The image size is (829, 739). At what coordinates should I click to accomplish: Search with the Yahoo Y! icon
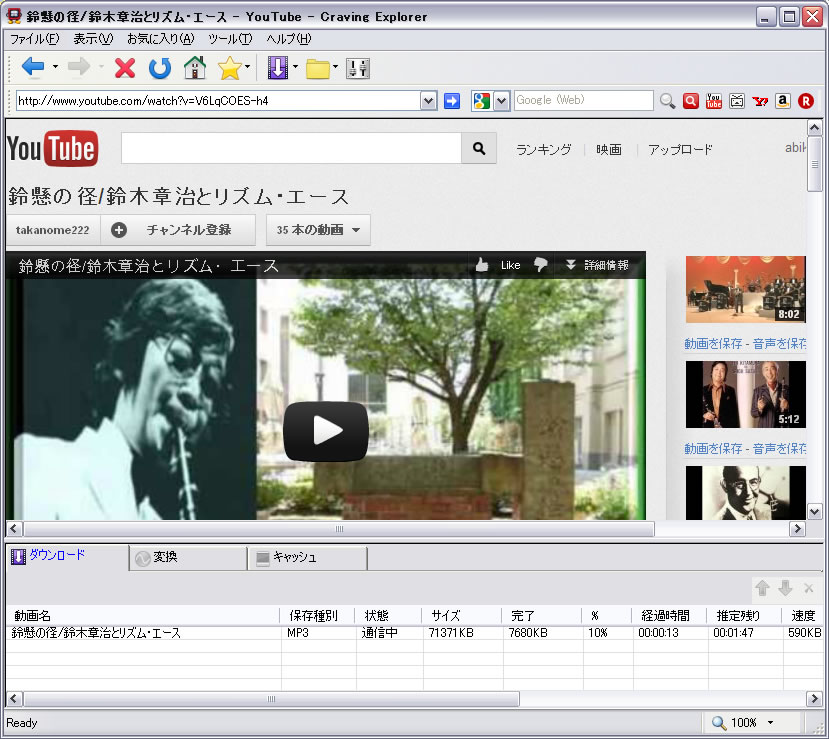click(x=760, y=100)
